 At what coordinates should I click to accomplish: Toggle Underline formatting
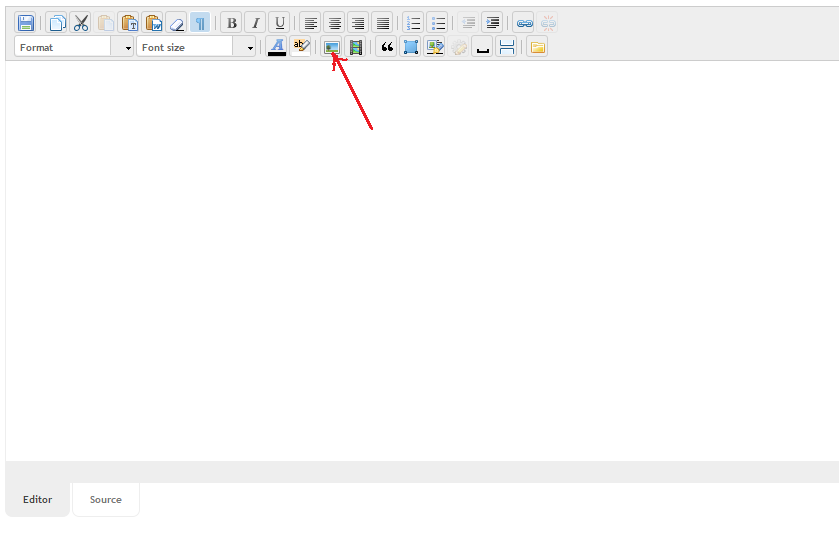[x=279, y=23]
